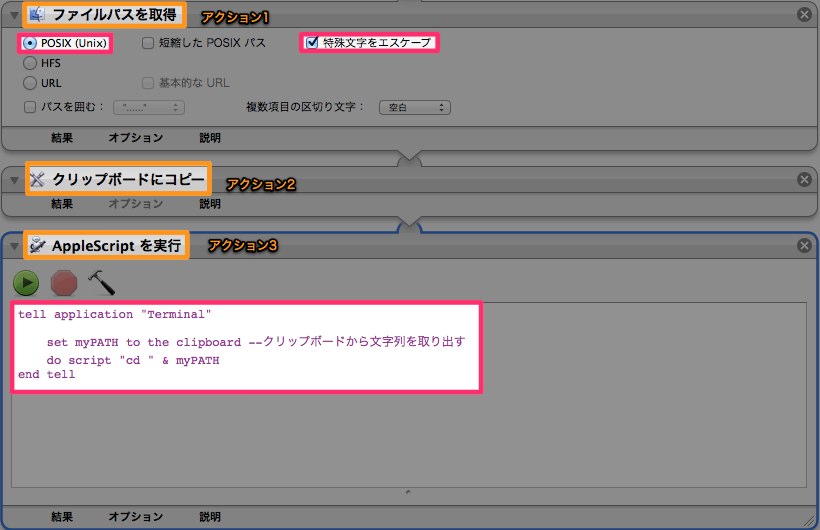Open オプション tab of ファイルパスを取得 action
Viewport: 820px width, 530px height.
pyautogui.click(x=135, y=138)
